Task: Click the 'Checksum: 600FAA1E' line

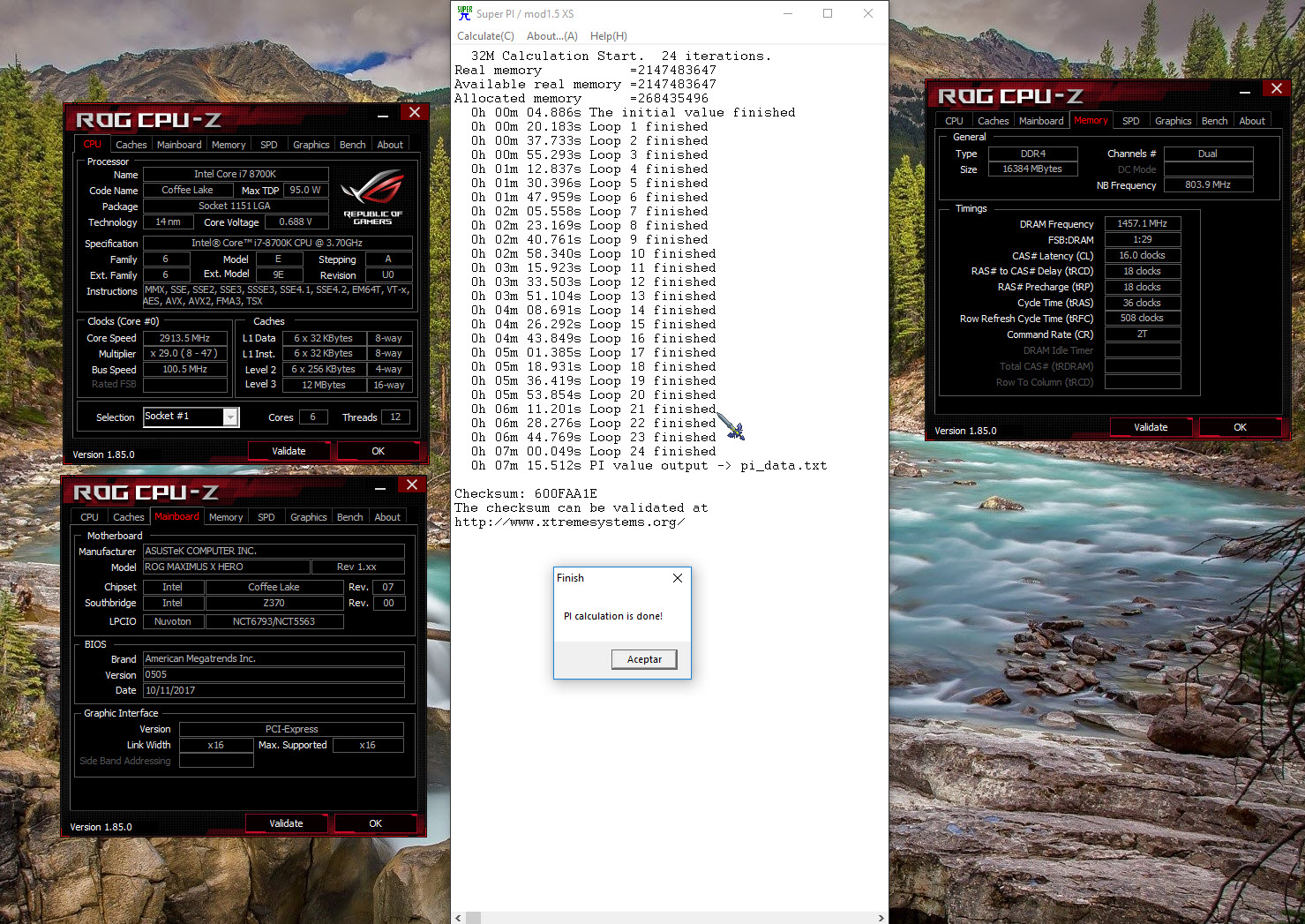Action: [x=526, y=494]
